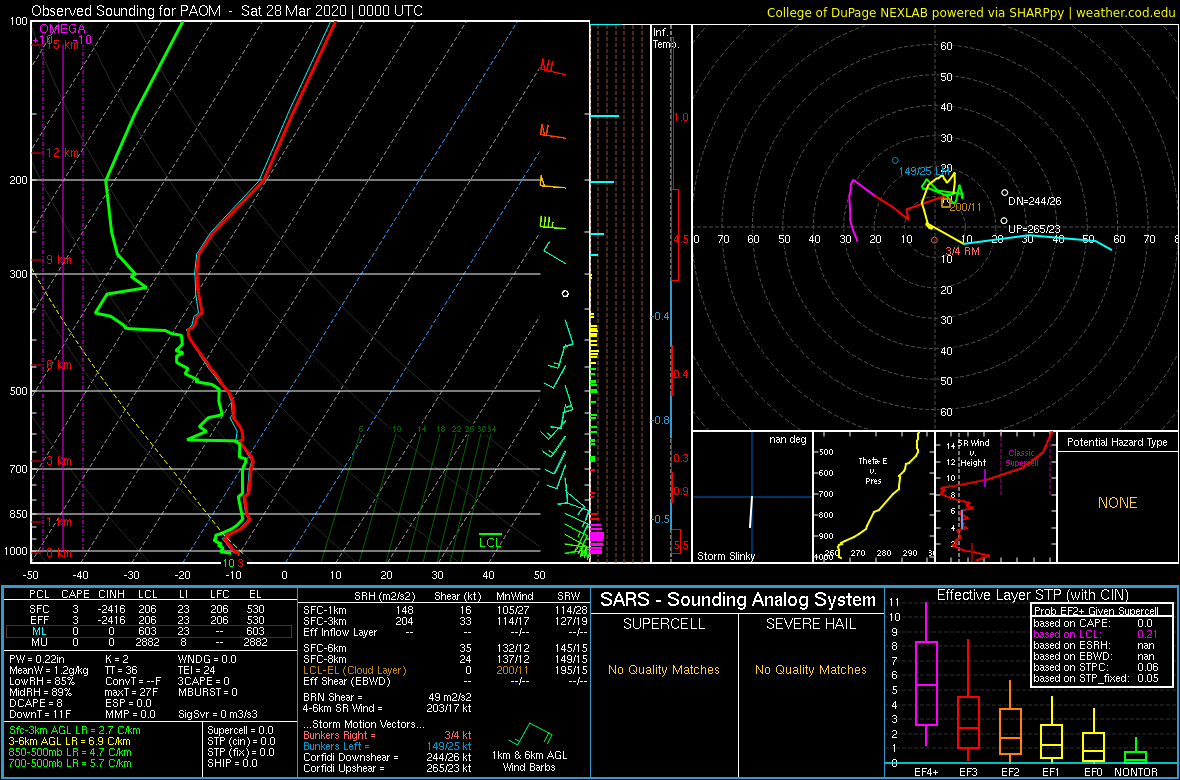
Task: Click the NONE hazard type label
Action: [1117, 503]
